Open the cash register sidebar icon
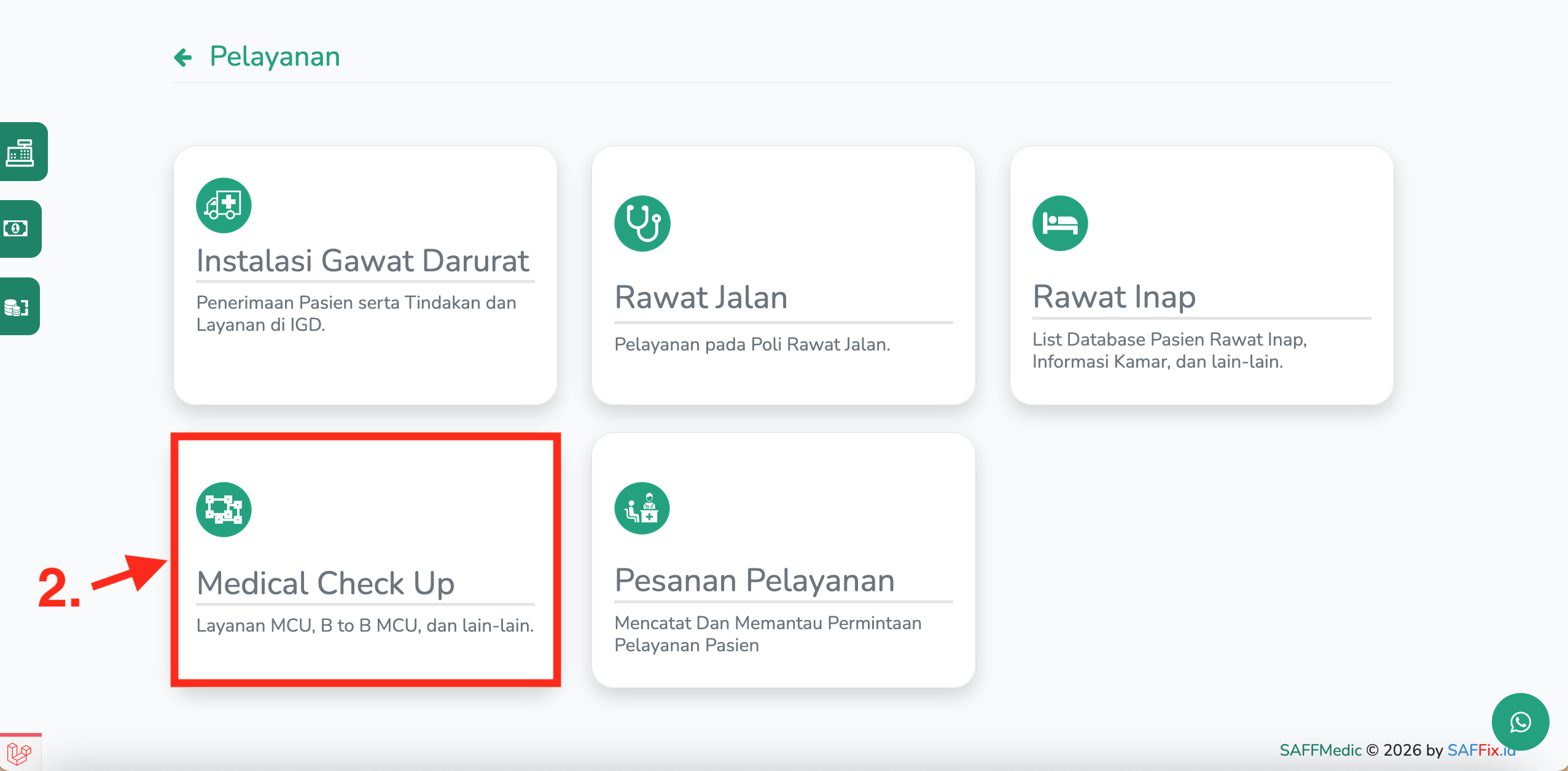 coord(20,152)
